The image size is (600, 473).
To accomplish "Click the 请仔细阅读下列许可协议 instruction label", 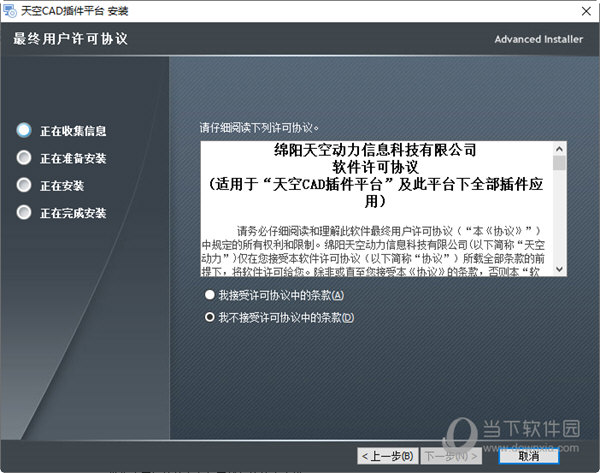I will coord(259,128).
